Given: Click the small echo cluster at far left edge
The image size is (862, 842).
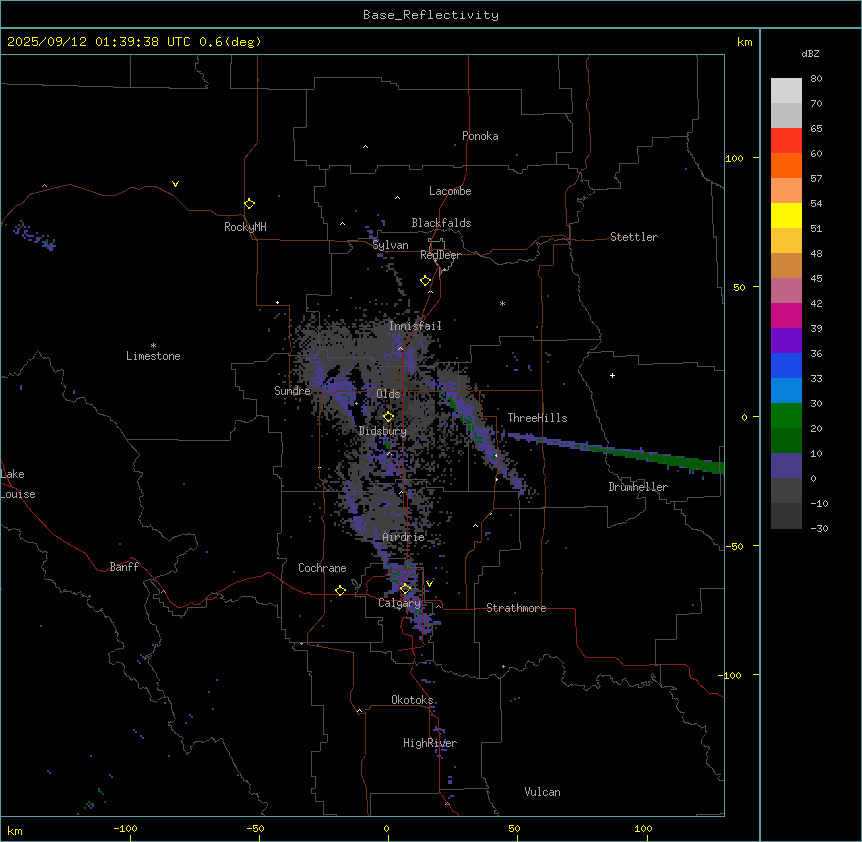Looking at the screenshot, I should [x=34, y=236].
